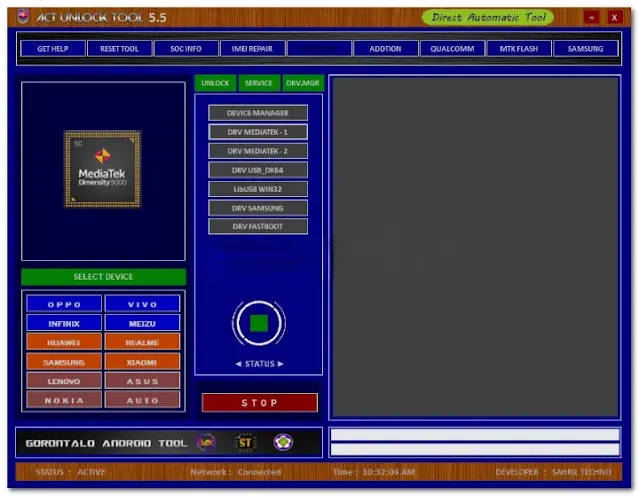639x496 pixels.
Task: Select NOKIA device brand
Action: (x=64, y=400)
